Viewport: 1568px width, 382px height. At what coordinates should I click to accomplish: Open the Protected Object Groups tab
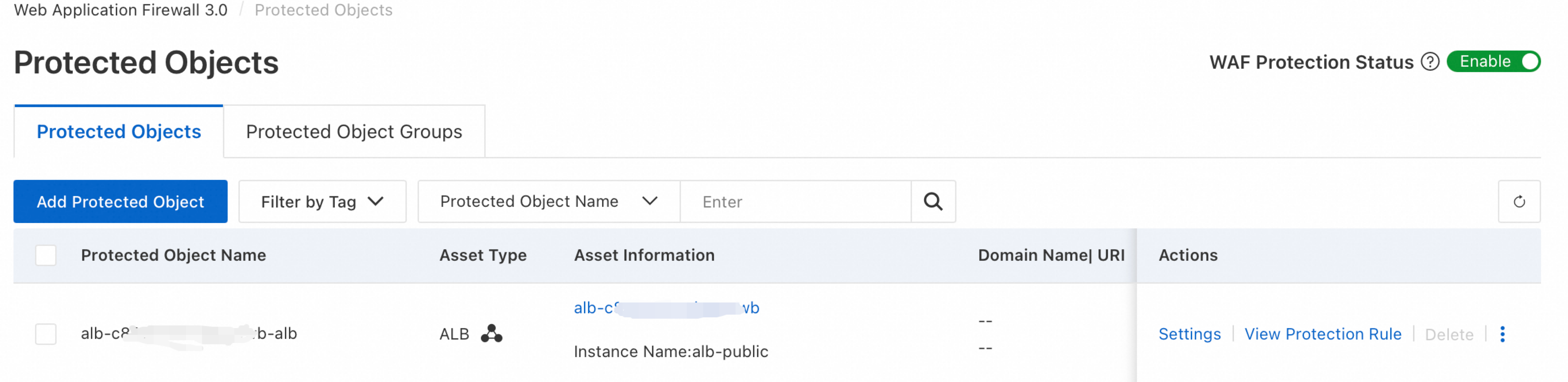click(354, 132)
